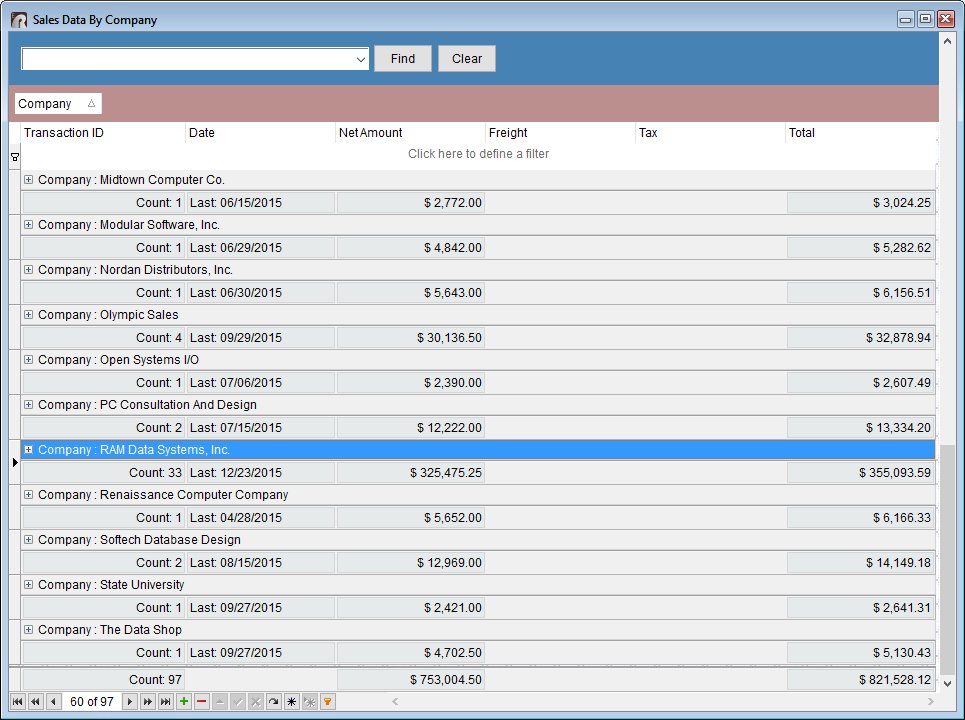Click the previous page navigator button
This screenshot has height=720, width=965.
35,702
